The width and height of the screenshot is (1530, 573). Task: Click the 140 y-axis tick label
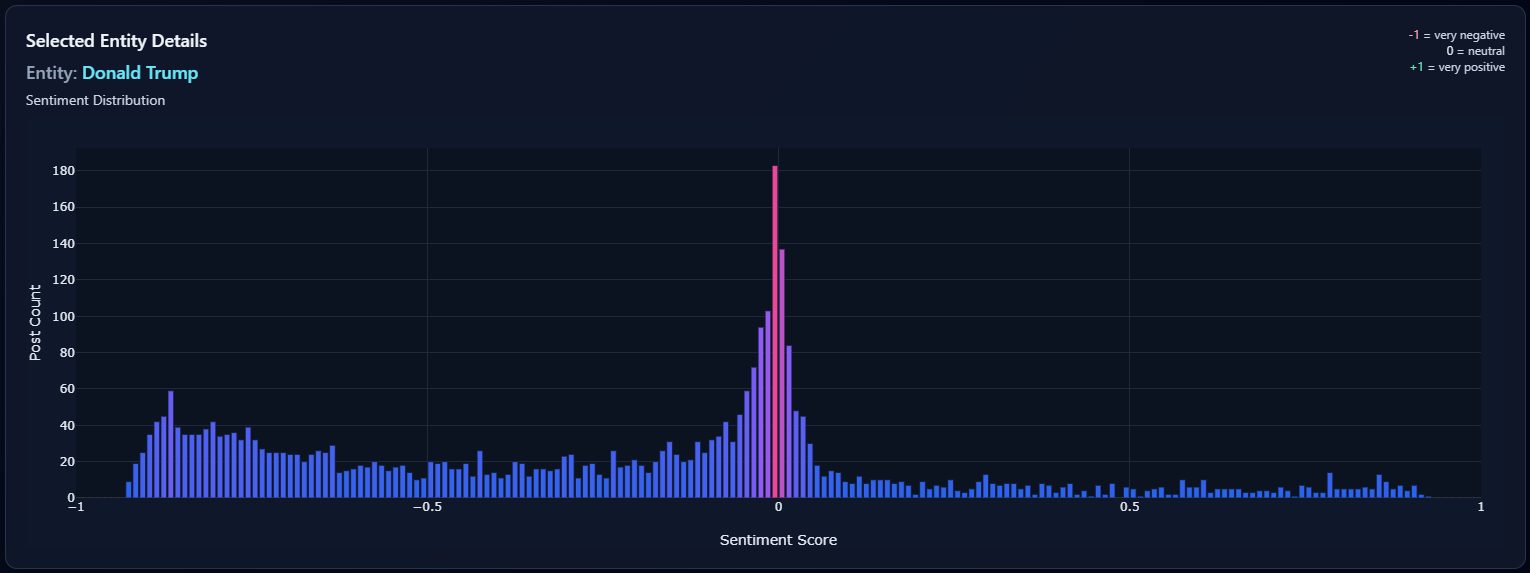coord(63,244)
